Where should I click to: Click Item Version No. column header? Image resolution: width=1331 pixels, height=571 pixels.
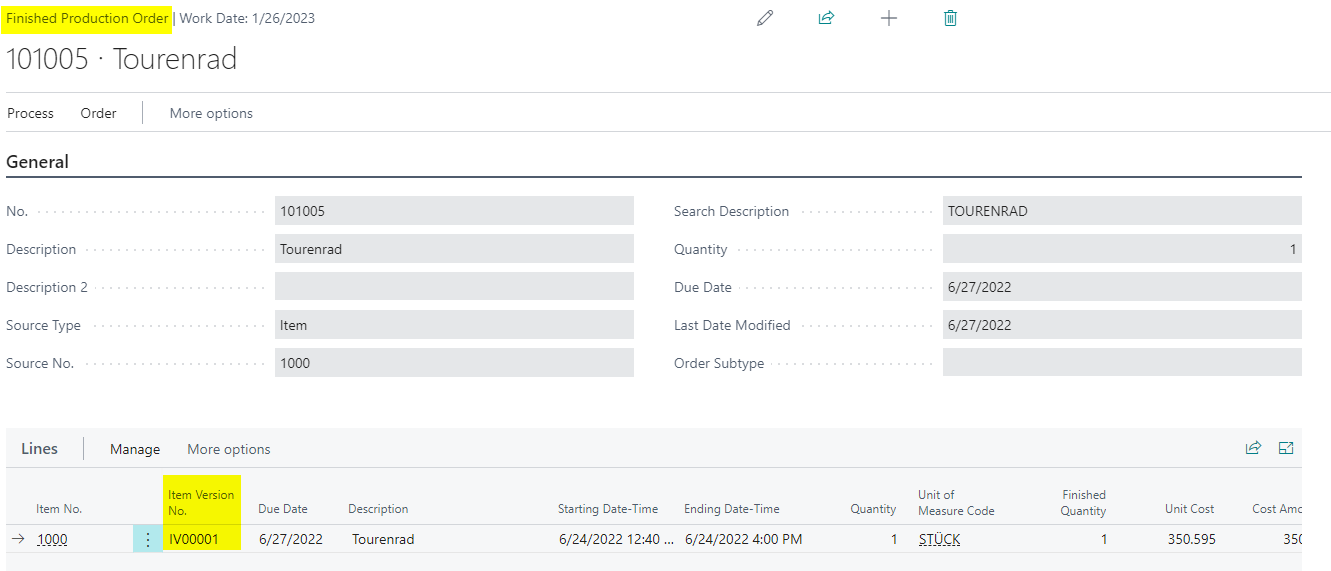(201, 502)
